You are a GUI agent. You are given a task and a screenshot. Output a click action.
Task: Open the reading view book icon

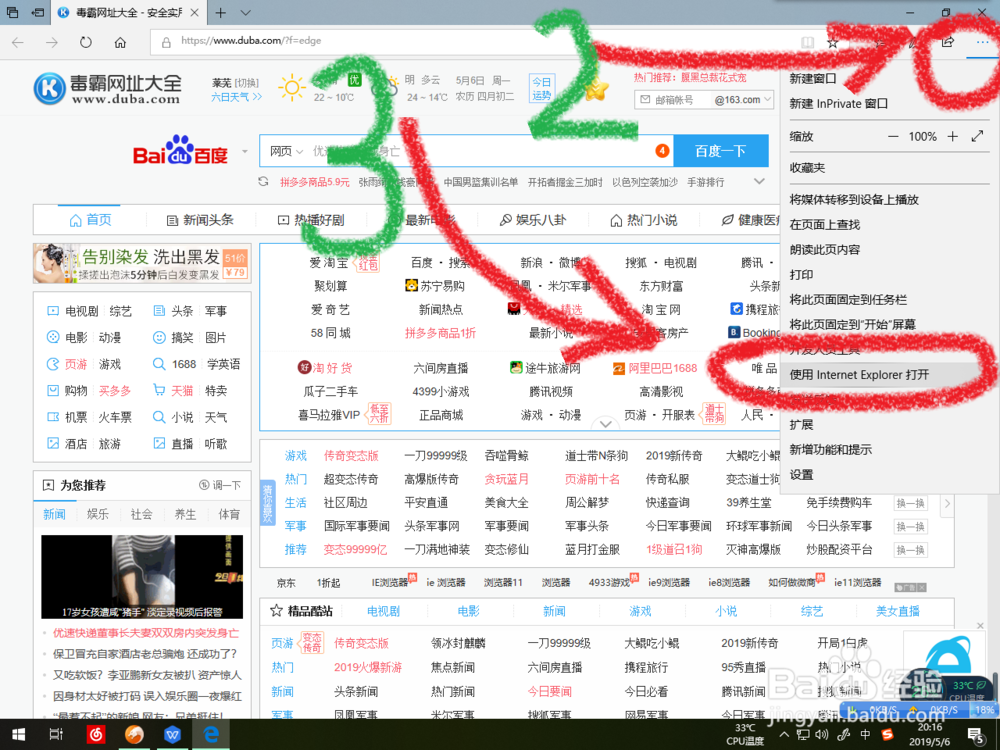(x=807, y=43)
